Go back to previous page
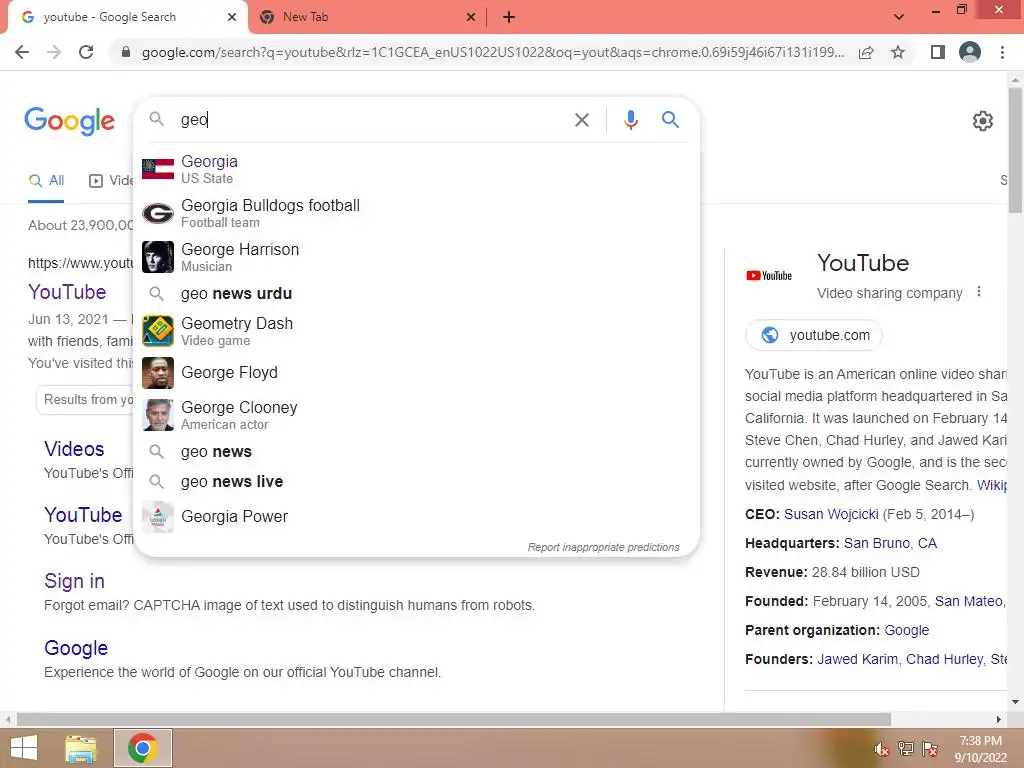 pos(22,52)
